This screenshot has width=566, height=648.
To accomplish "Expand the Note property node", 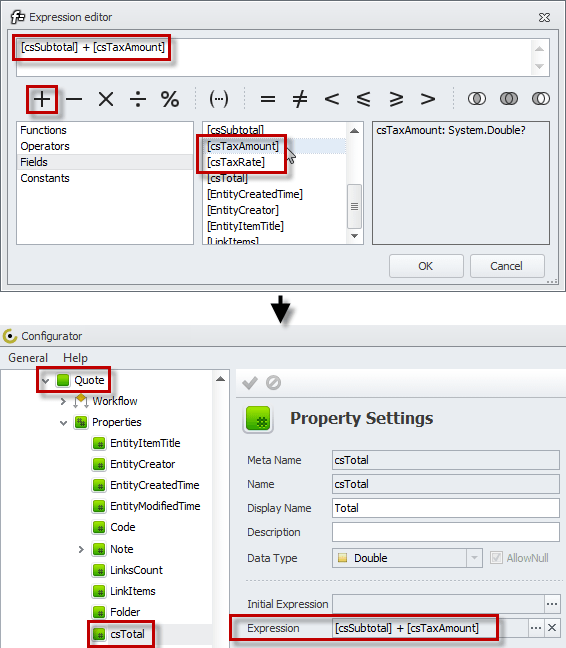I will pyautogui.click(x=81, y=549).
